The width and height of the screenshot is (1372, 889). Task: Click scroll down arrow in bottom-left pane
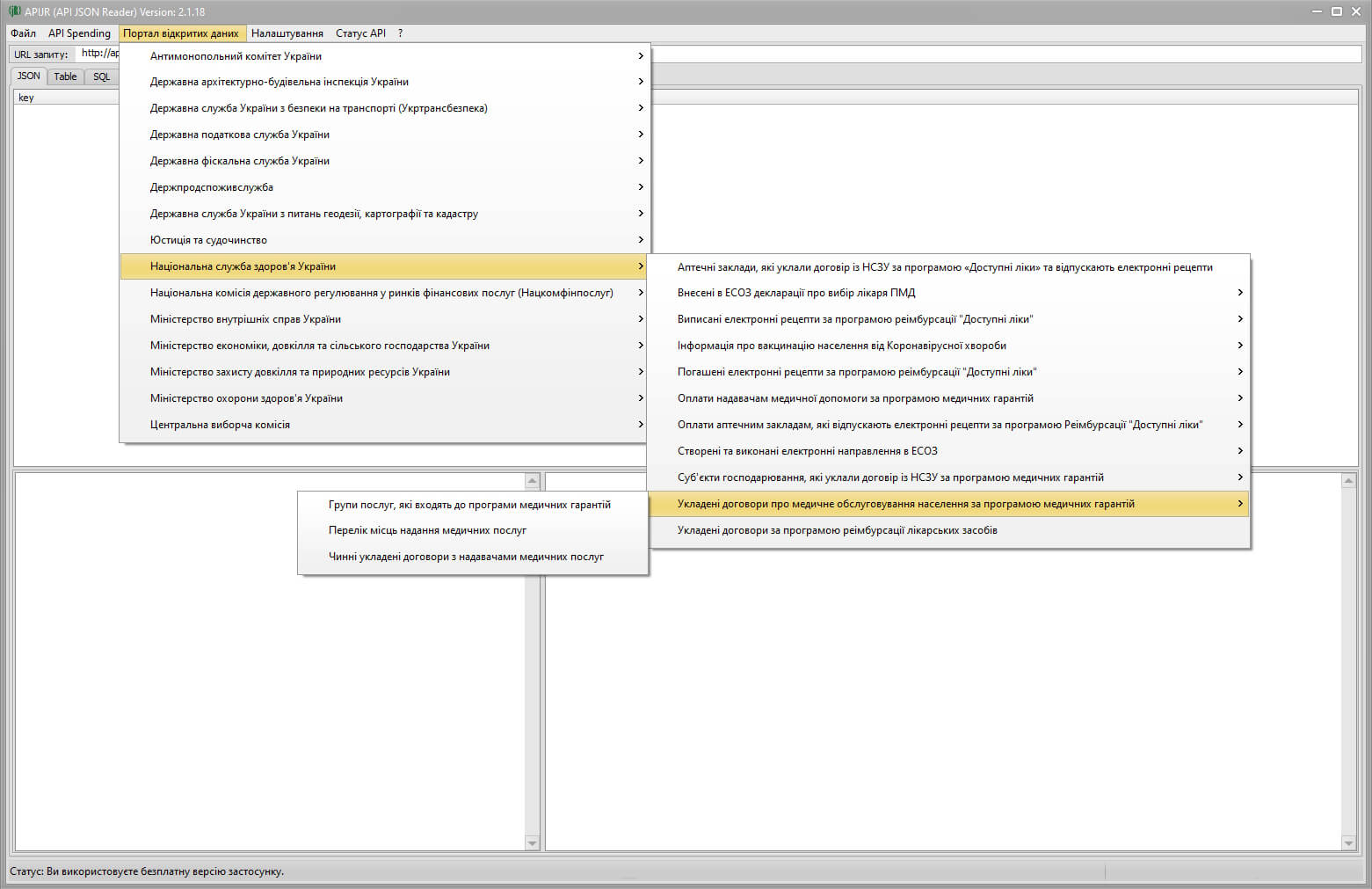pyautogui.click(x=532, y=843)
